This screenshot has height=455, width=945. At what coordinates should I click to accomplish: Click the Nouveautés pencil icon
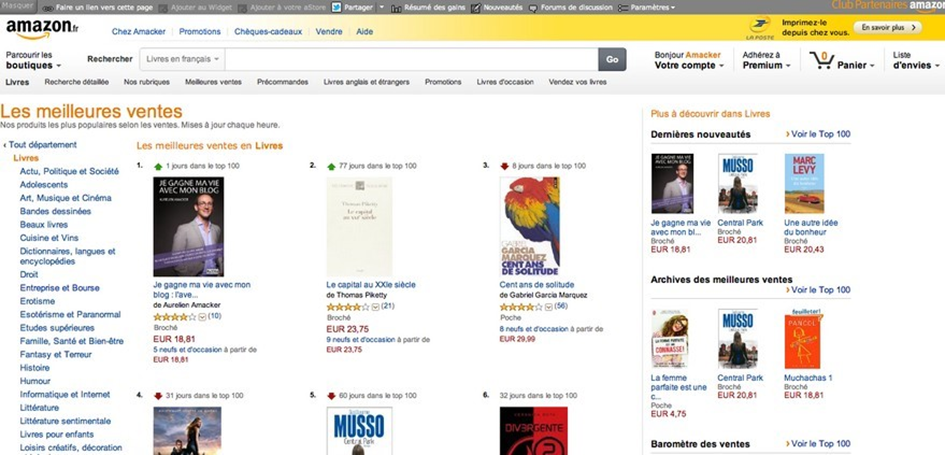coord(476,8)
